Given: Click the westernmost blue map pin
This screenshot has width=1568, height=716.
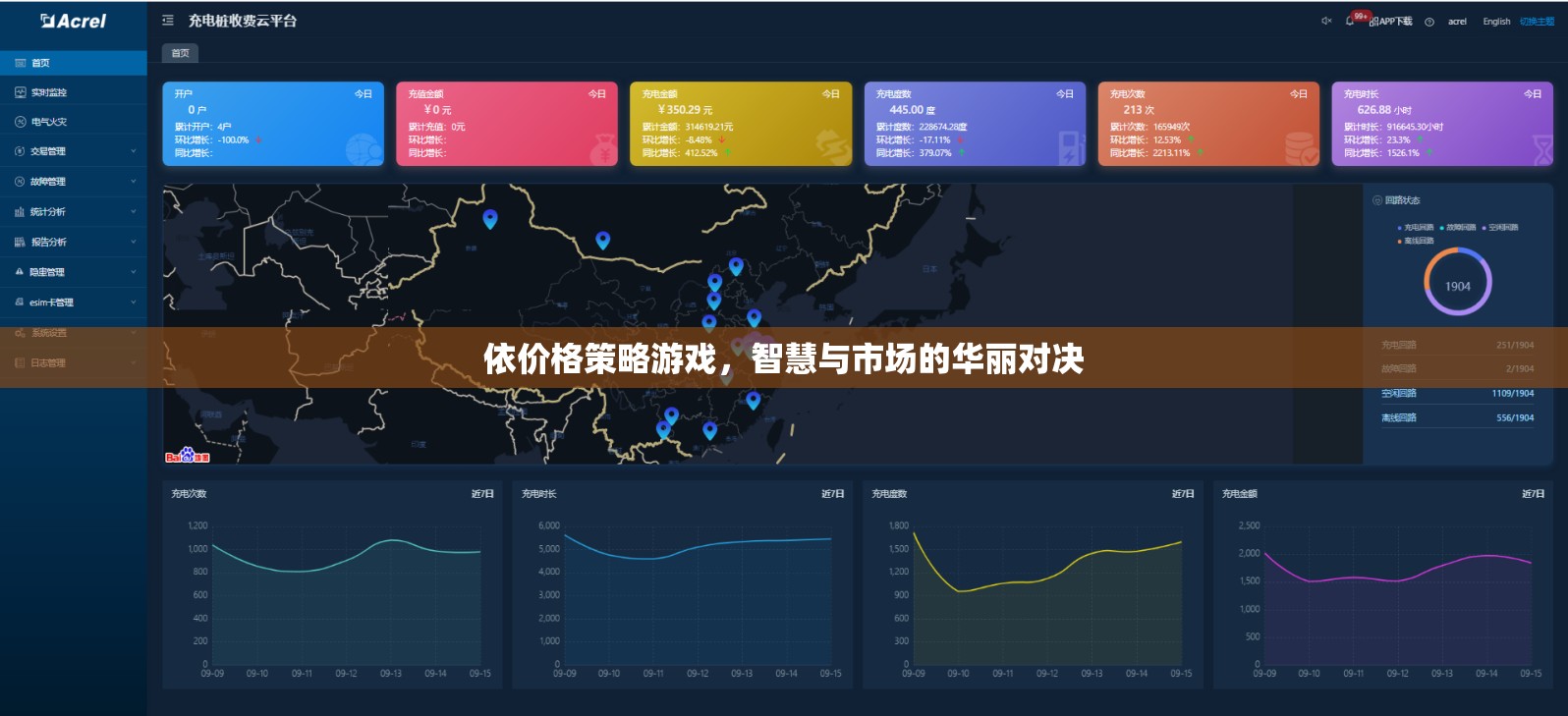Looking at the screenshot, I should point(490,219).
